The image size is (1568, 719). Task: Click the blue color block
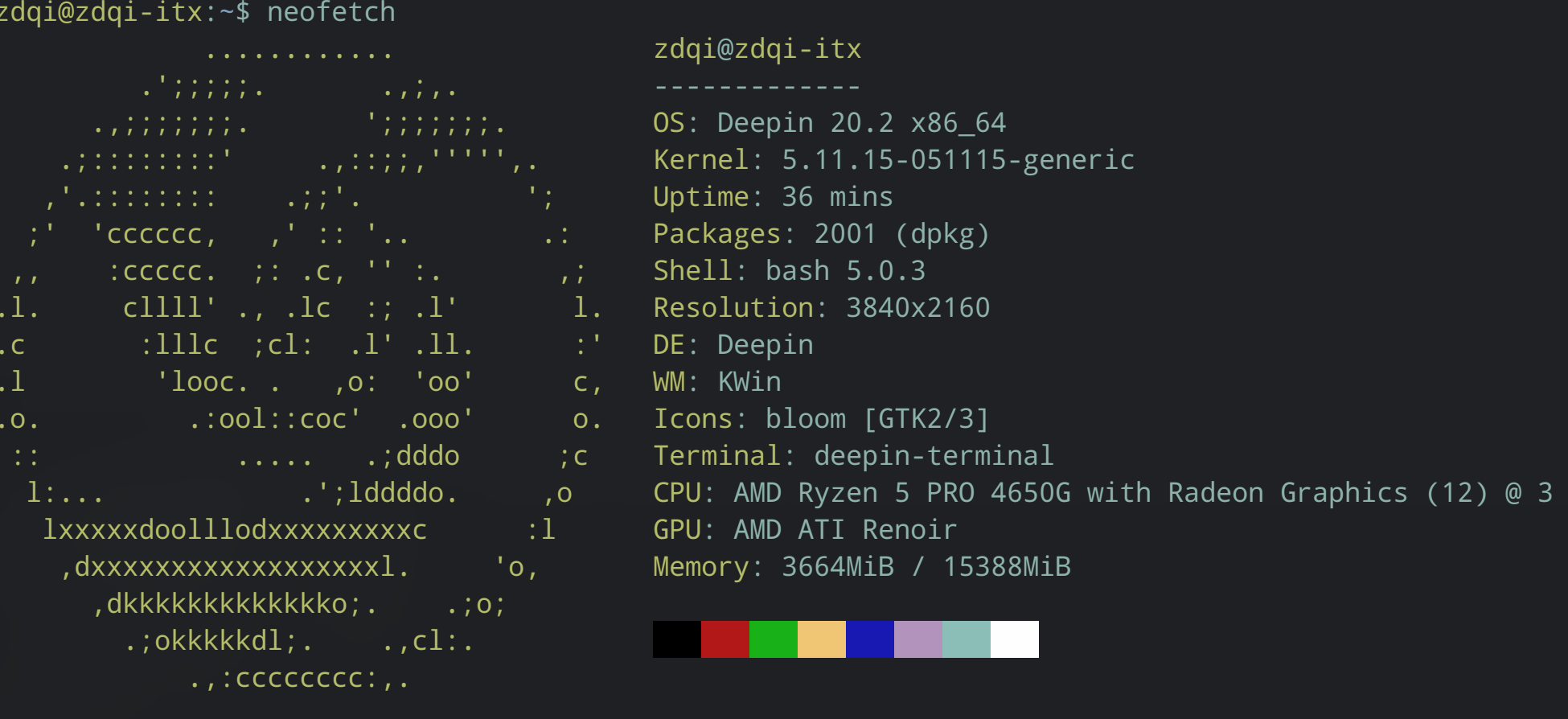pos(869,639)
